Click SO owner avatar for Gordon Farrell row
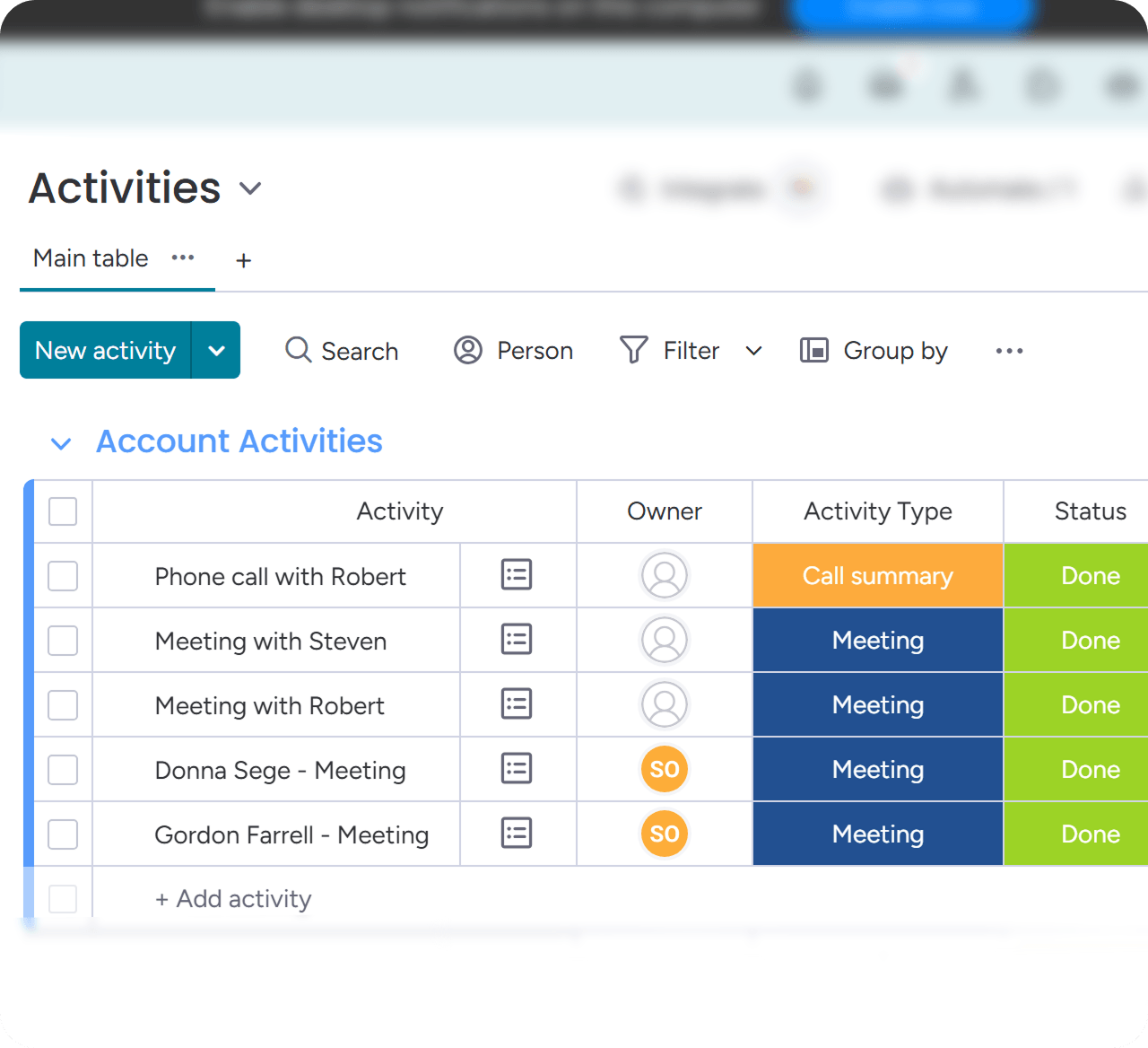Image resolution: width=1148 pixels, height=1048 pixels. point(665,834)
